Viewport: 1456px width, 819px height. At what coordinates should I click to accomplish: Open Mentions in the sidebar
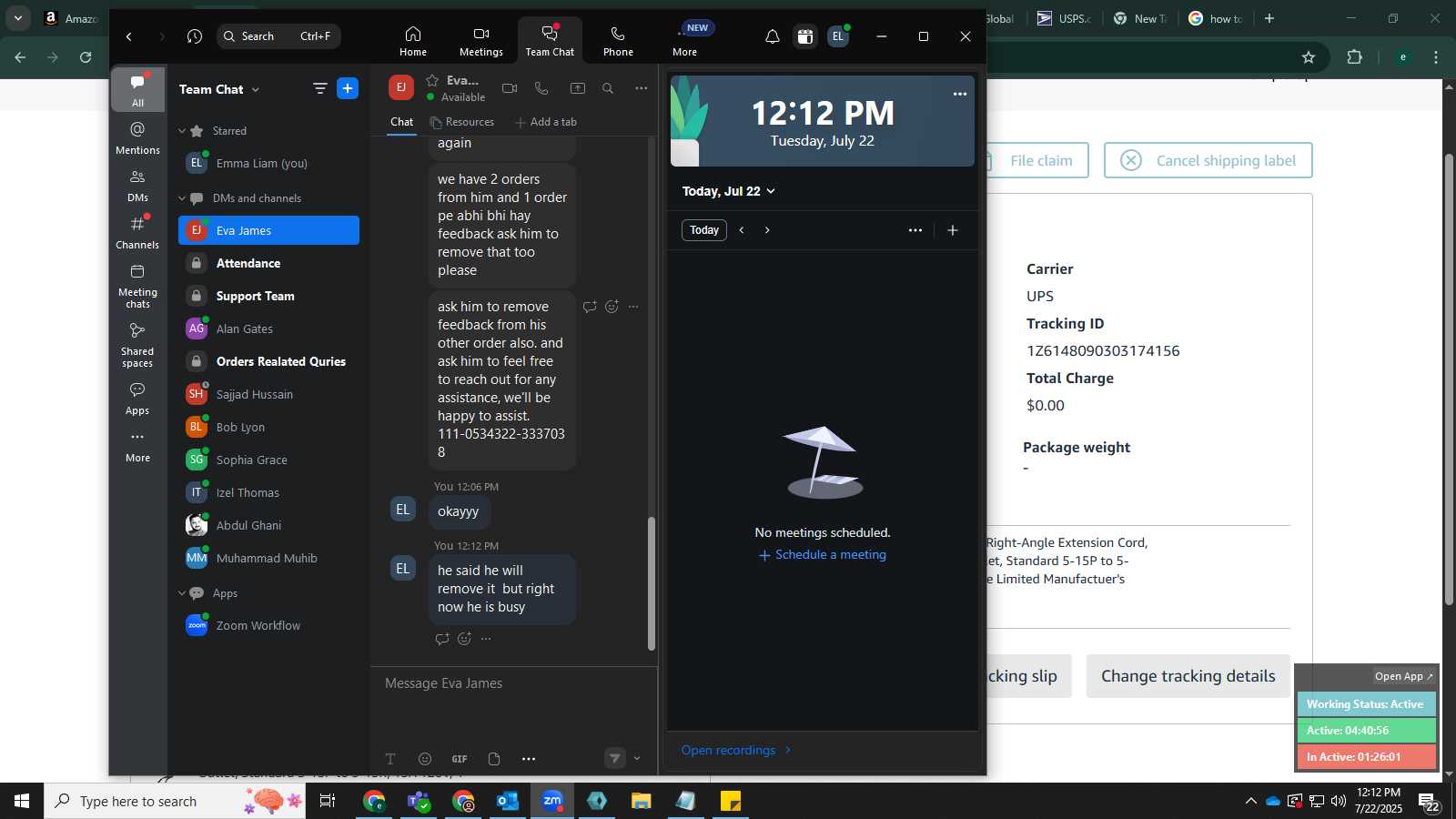tap(138, 137)
